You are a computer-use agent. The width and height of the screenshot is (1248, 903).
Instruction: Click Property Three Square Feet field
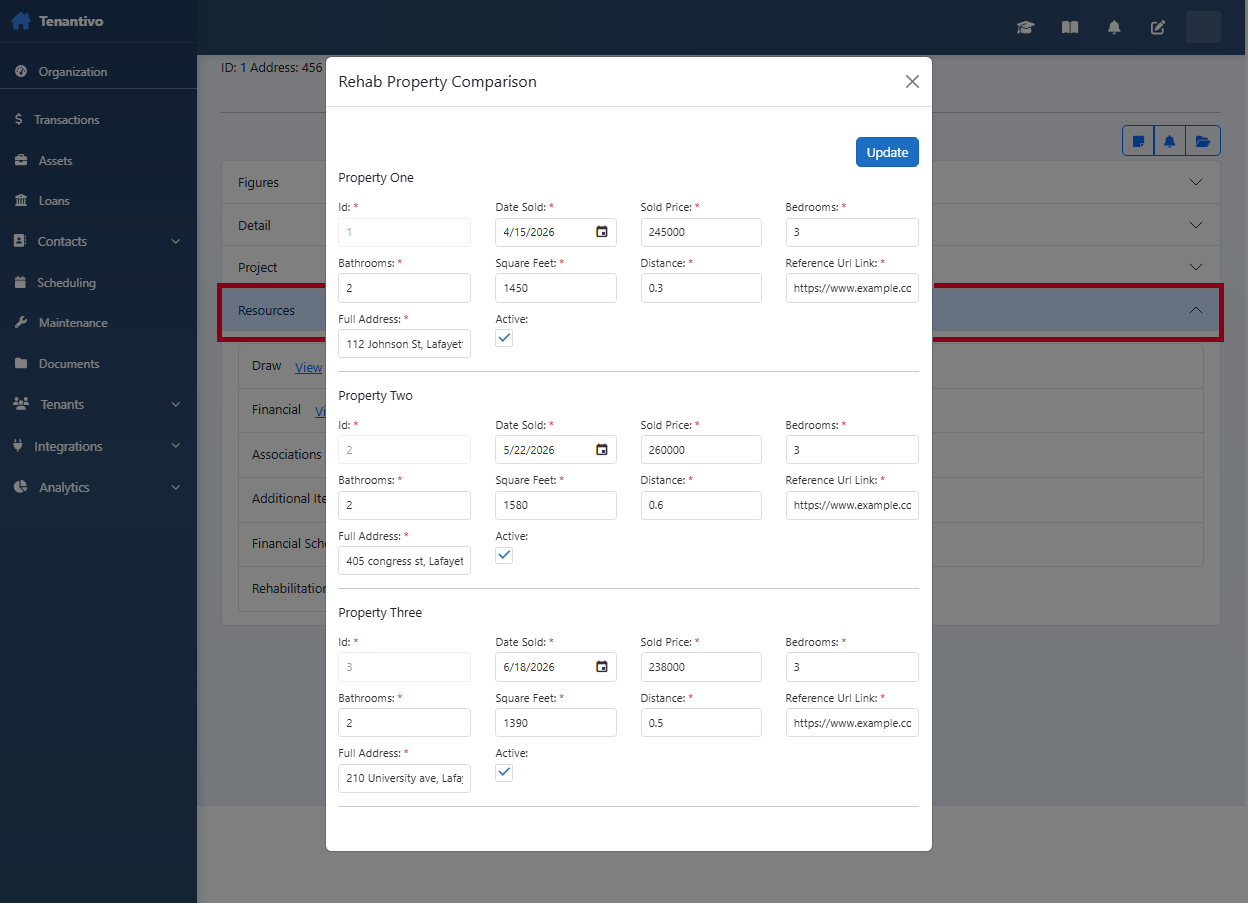tap(556, 722)
